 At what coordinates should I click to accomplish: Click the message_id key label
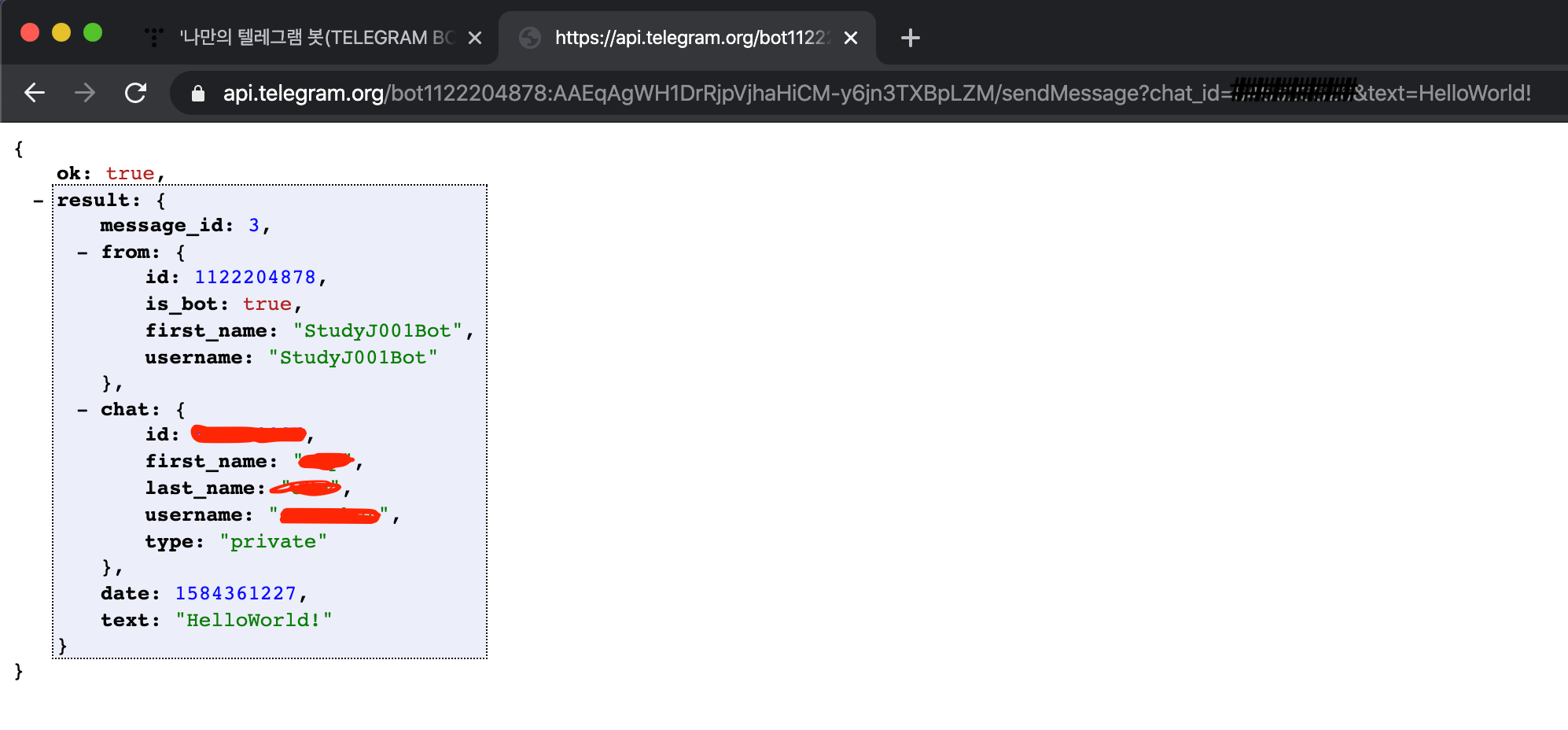pos(167,226)
